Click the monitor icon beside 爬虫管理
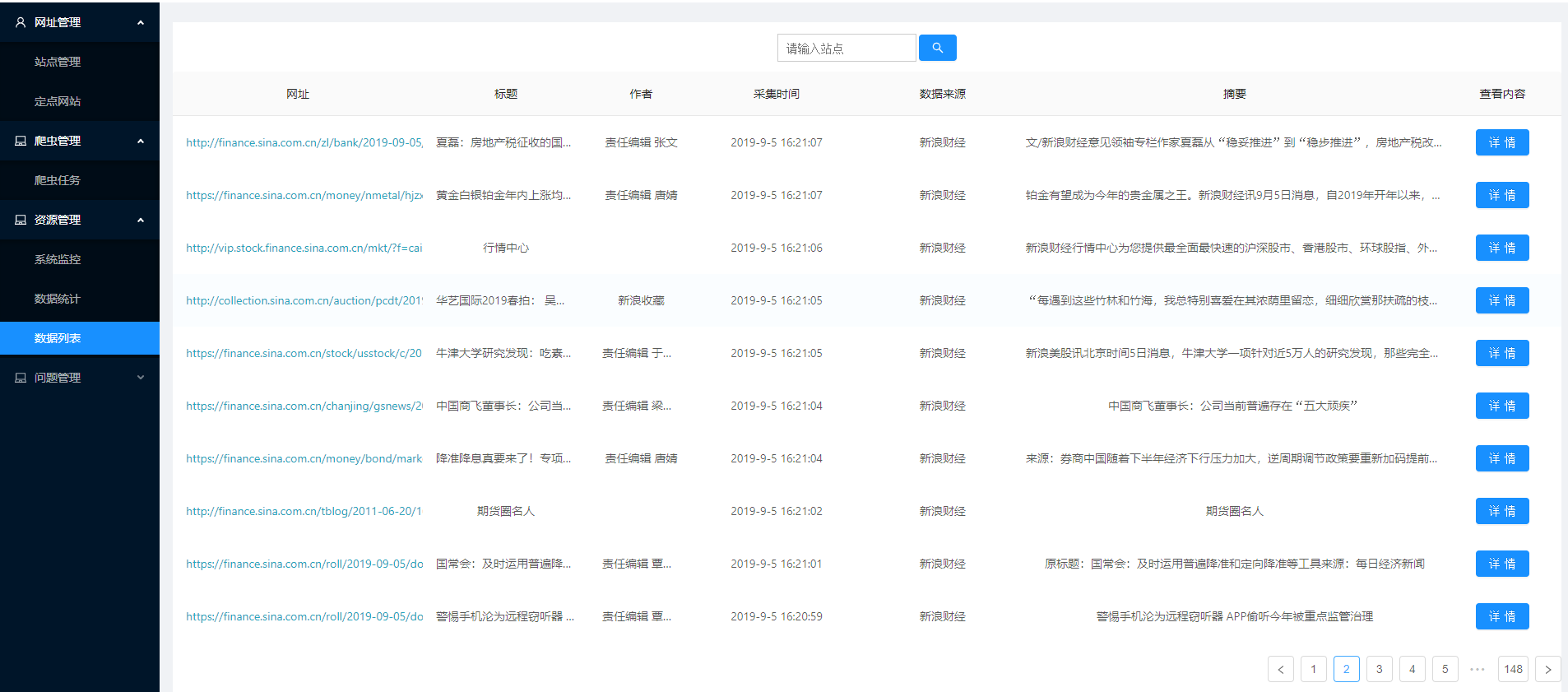 click(x=21, y=141)
